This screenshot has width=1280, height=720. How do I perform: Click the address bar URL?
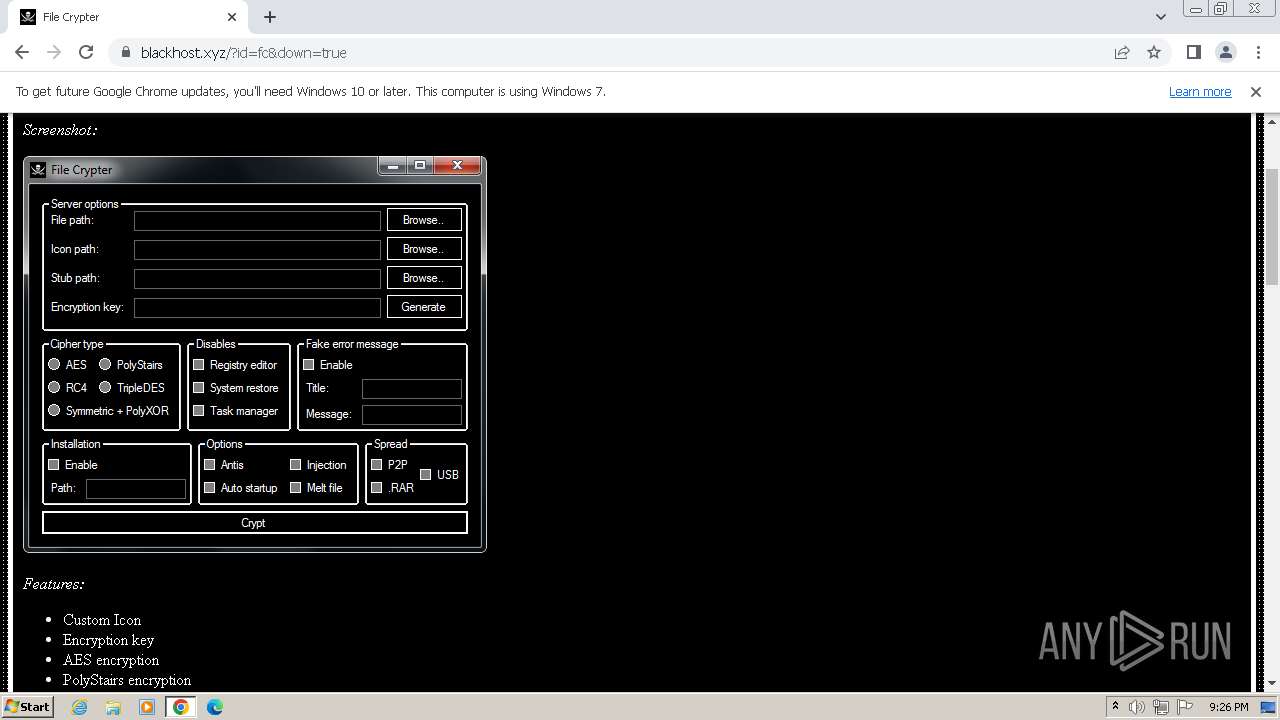coord(244,52)
